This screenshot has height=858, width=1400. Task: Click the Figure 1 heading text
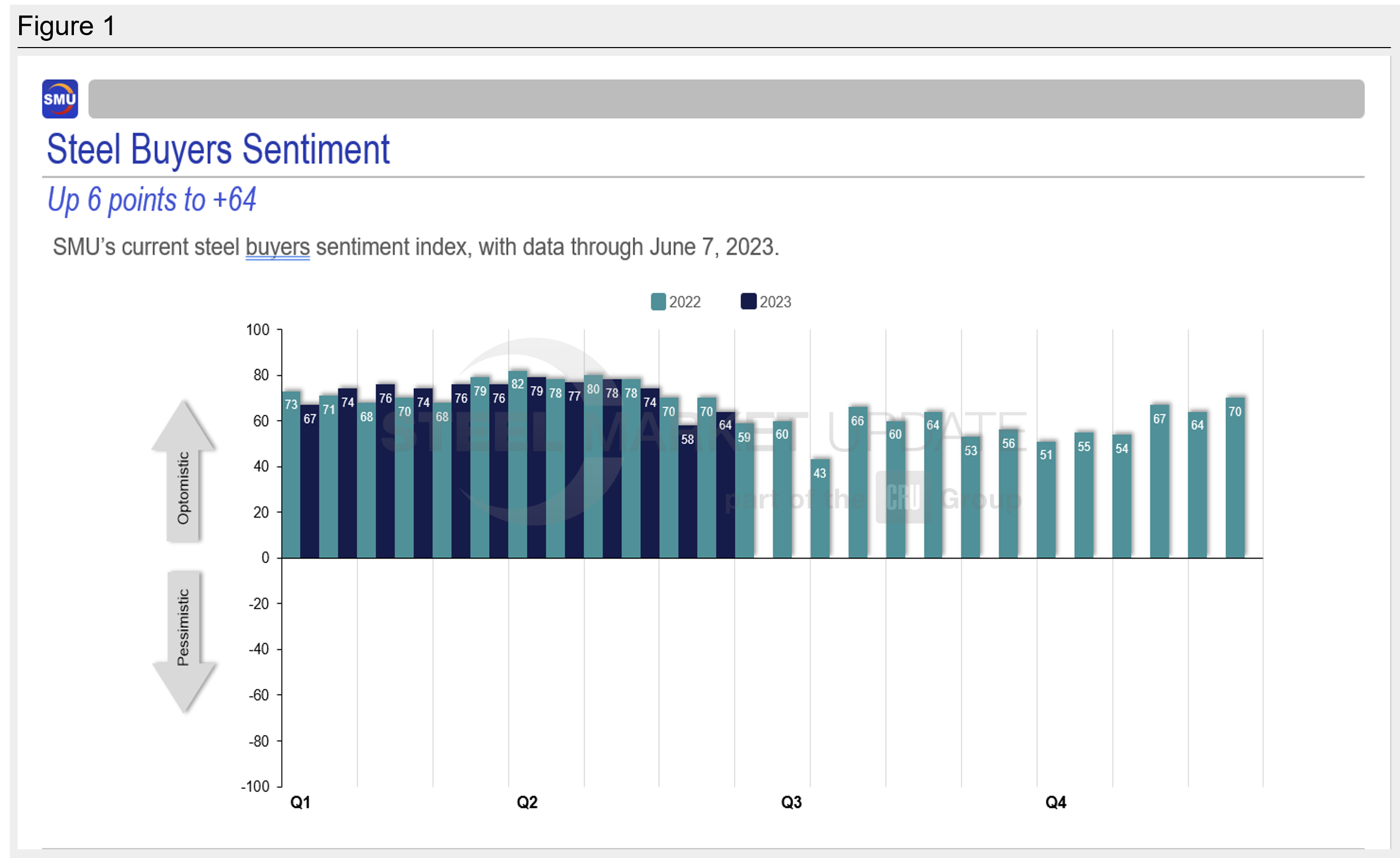point(67,26)
